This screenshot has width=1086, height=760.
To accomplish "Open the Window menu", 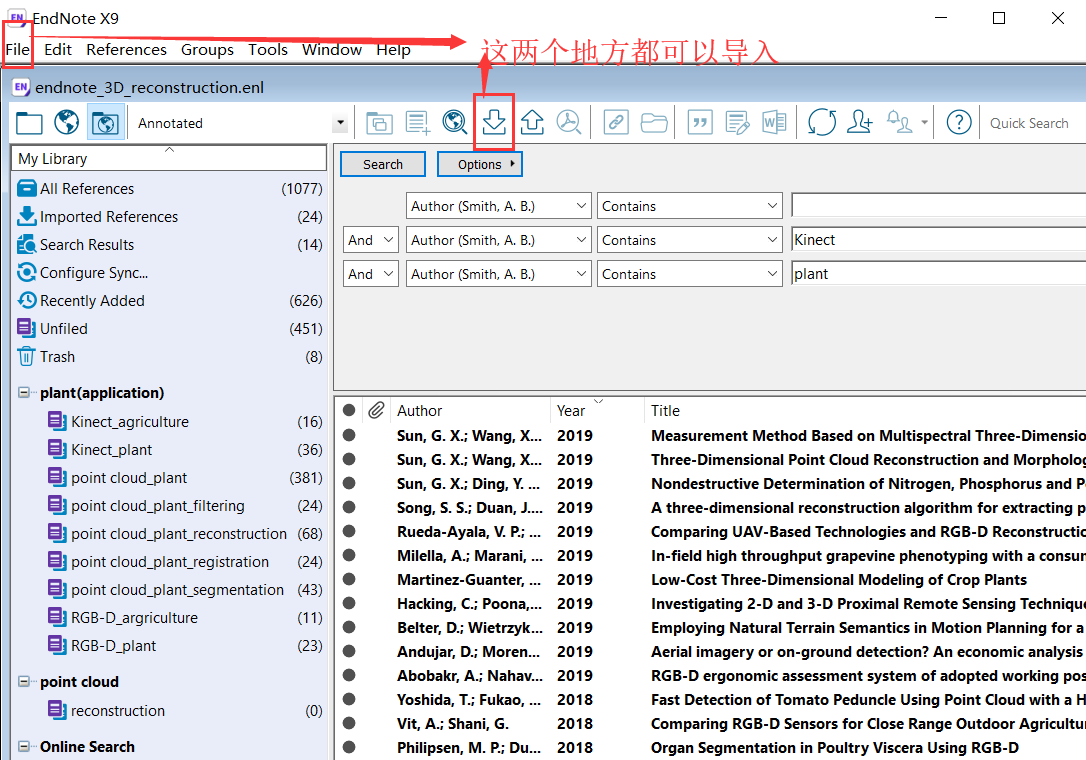I will click(332, 49).
